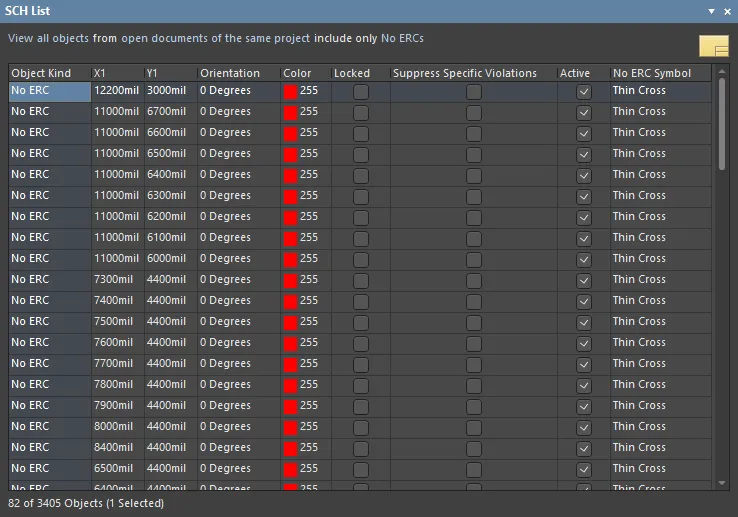Click 'all objects' filter link

coord(63,38)
